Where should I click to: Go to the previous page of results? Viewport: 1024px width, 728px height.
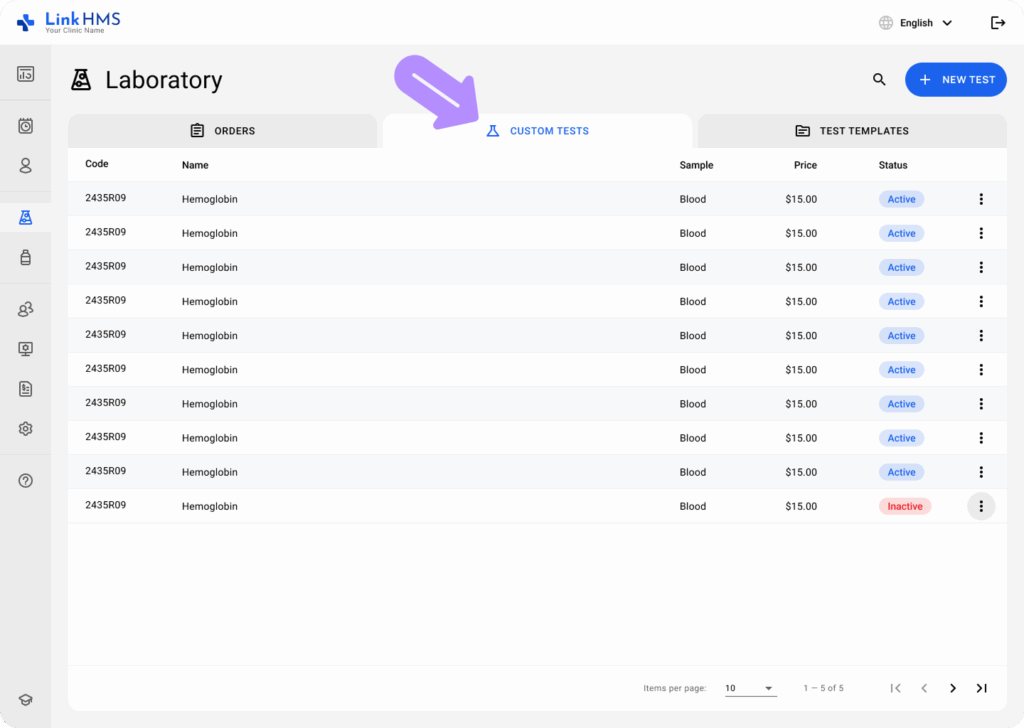pyautogui.click(x=924, y=688)
